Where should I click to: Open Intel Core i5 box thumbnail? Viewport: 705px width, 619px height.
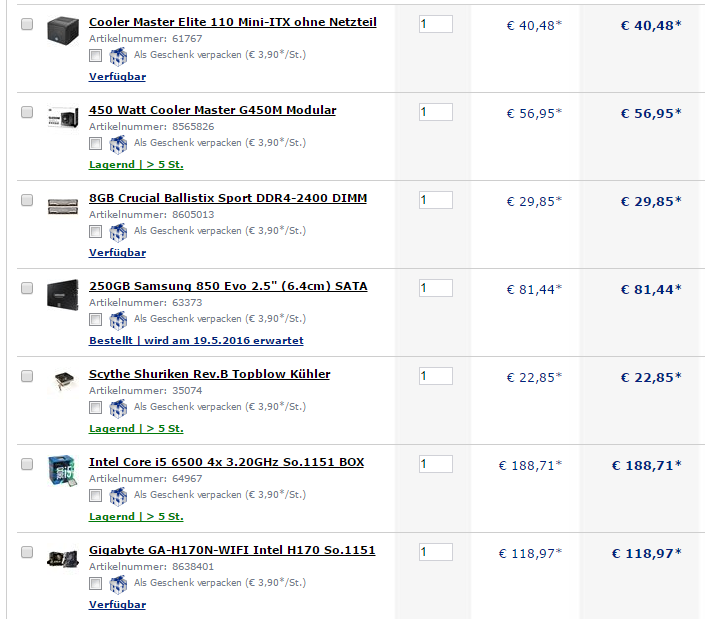click(63, 470)
